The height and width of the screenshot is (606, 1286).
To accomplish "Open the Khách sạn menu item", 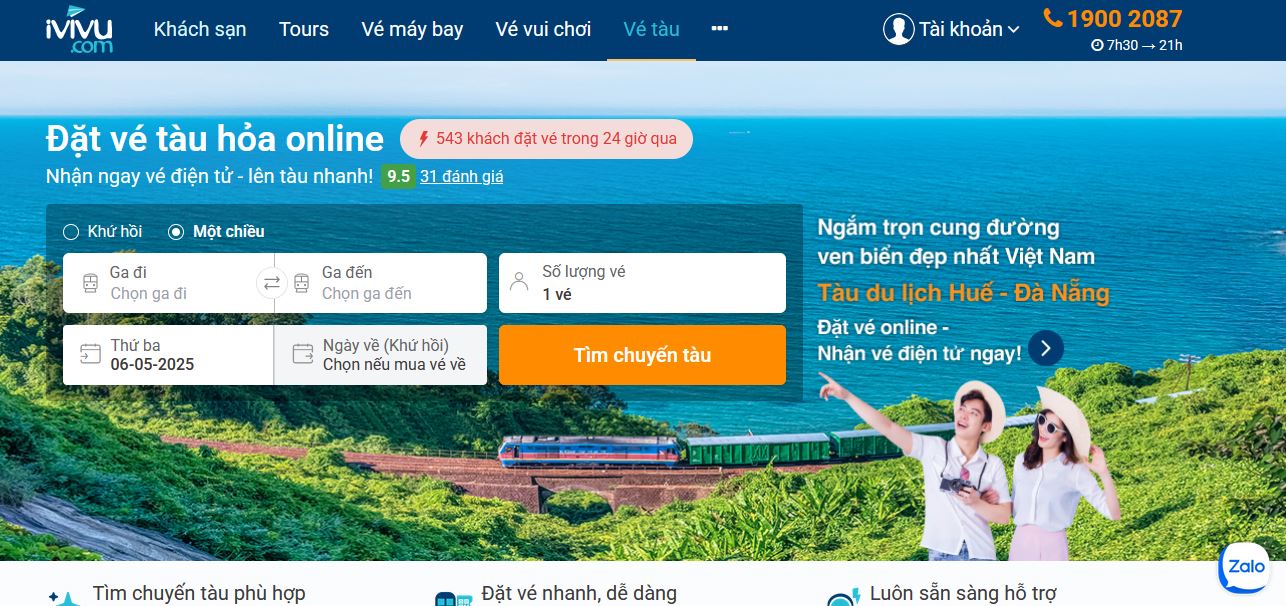I will point(200,29).
